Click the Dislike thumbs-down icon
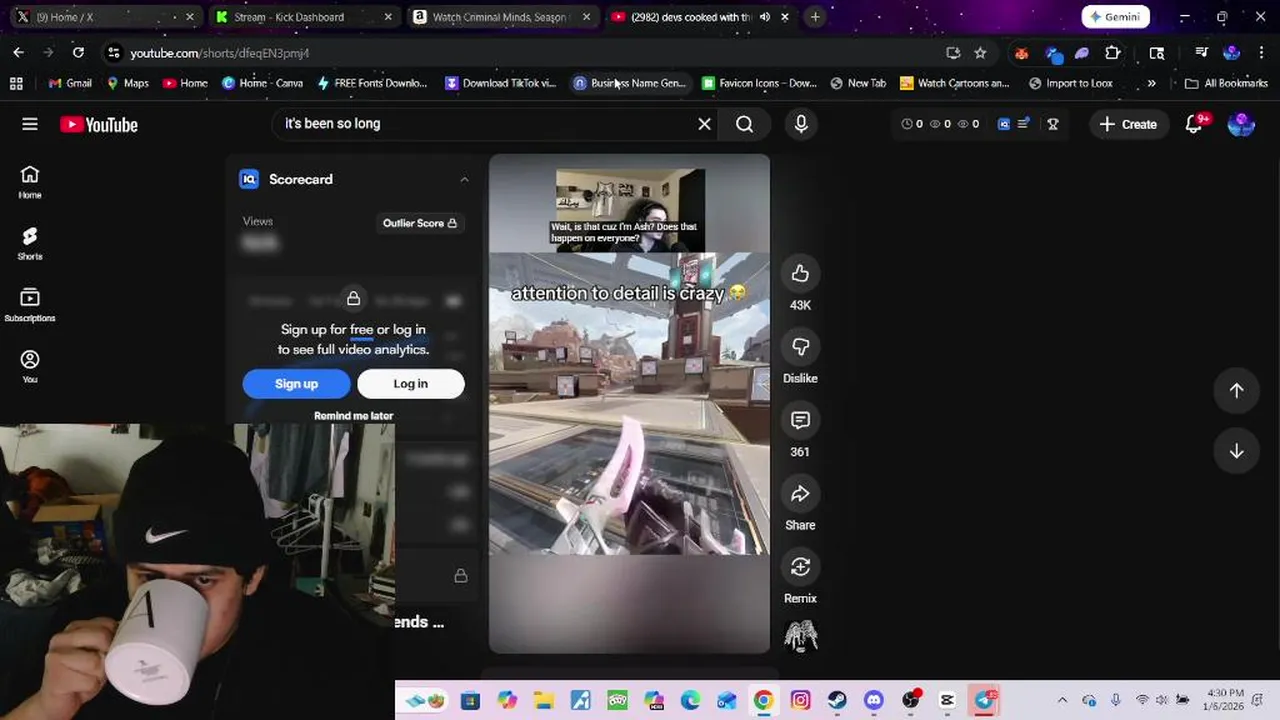 [800, 347]
